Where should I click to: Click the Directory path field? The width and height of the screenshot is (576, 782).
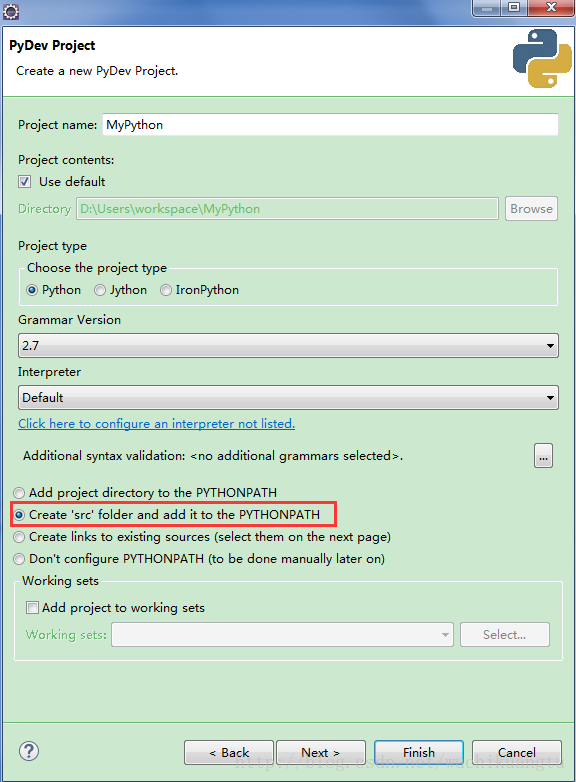tap(287, 208)
